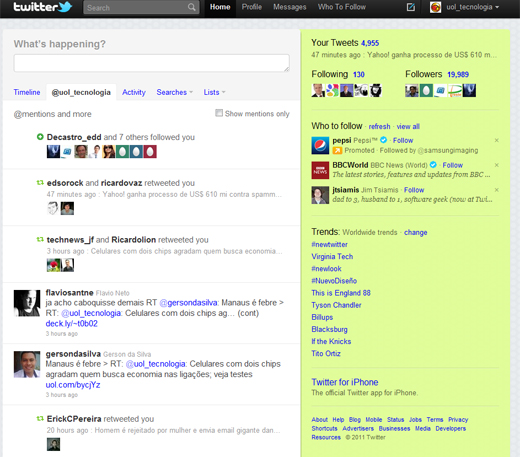Switch to the Activity tab
The width and height of the screenshot is (520, 457).
[x=134, y=92]
